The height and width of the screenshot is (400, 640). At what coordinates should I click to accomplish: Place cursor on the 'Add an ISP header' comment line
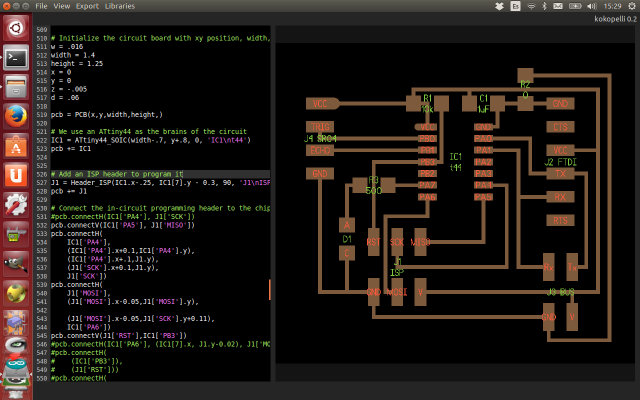(x=117, y=174)
